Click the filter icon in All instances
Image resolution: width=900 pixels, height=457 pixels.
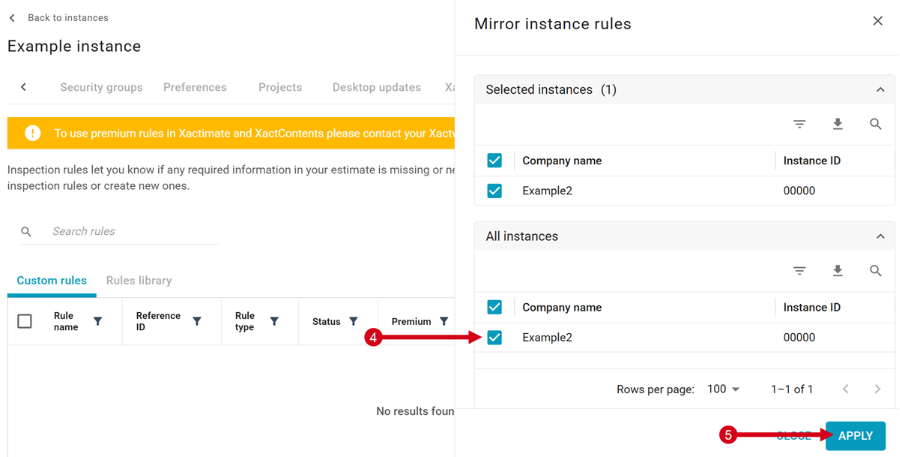(800, 271)
